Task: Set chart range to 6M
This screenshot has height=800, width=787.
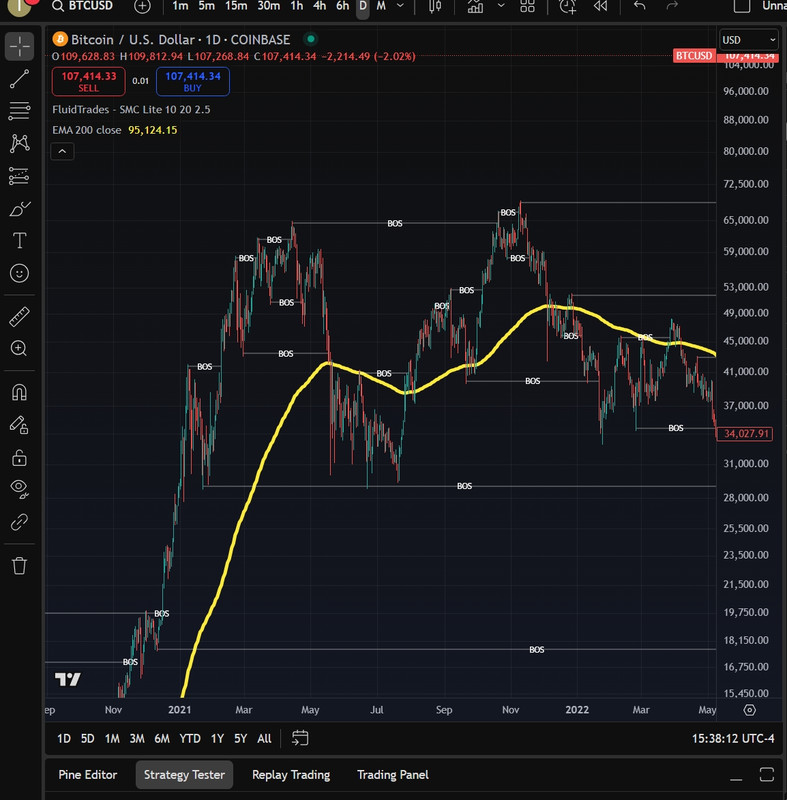Action: [162, 738]
